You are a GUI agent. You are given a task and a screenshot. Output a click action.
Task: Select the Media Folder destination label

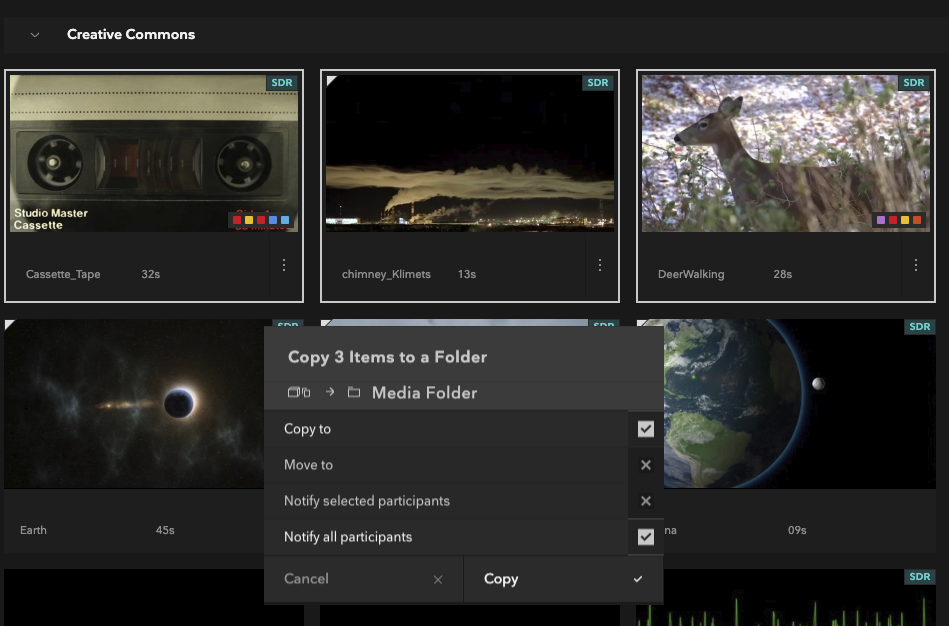coord(424,393)
